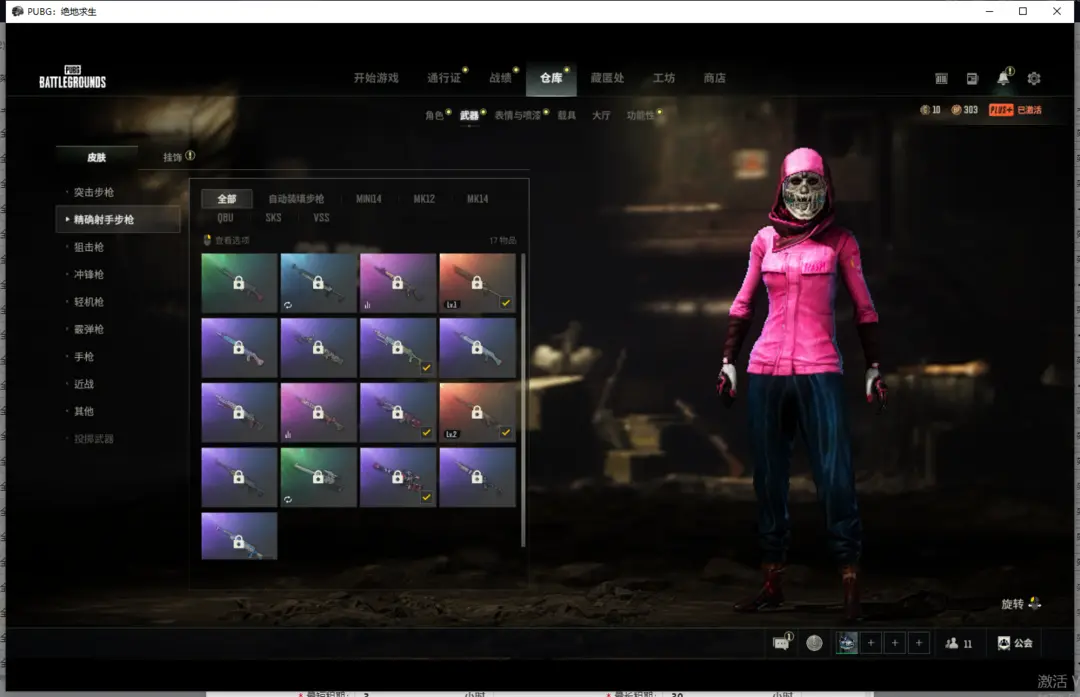Viewport: 1080px width, 697px height.
Task: Filter skins by 全部
Action: [x=227, y=198]
